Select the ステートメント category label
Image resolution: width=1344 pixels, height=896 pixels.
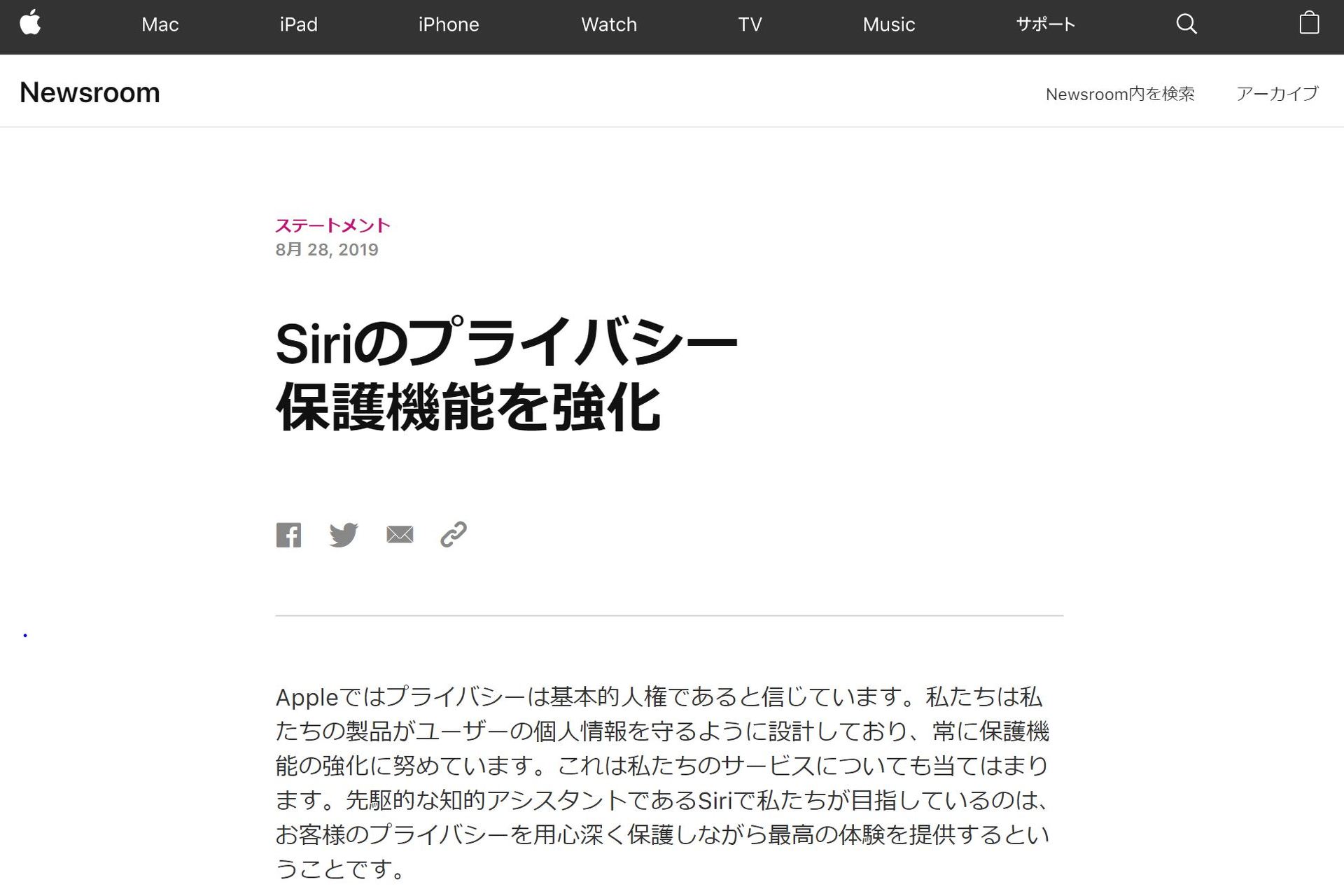pyautogui.click(x=332, y=225)
